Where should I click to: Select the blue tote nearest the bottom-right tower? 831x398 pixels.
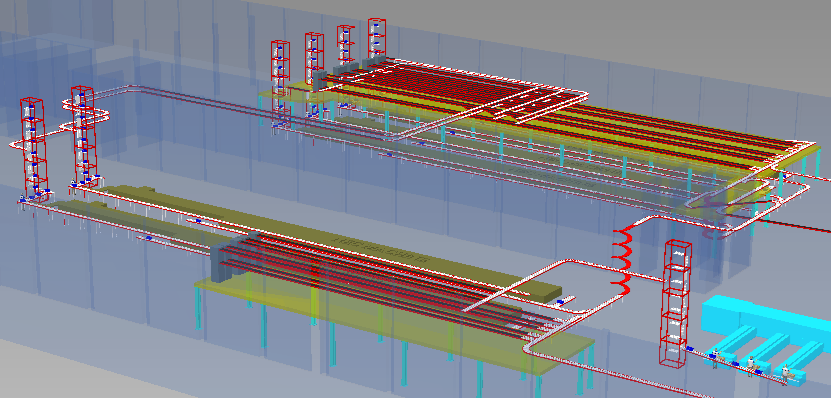[690, 348]
